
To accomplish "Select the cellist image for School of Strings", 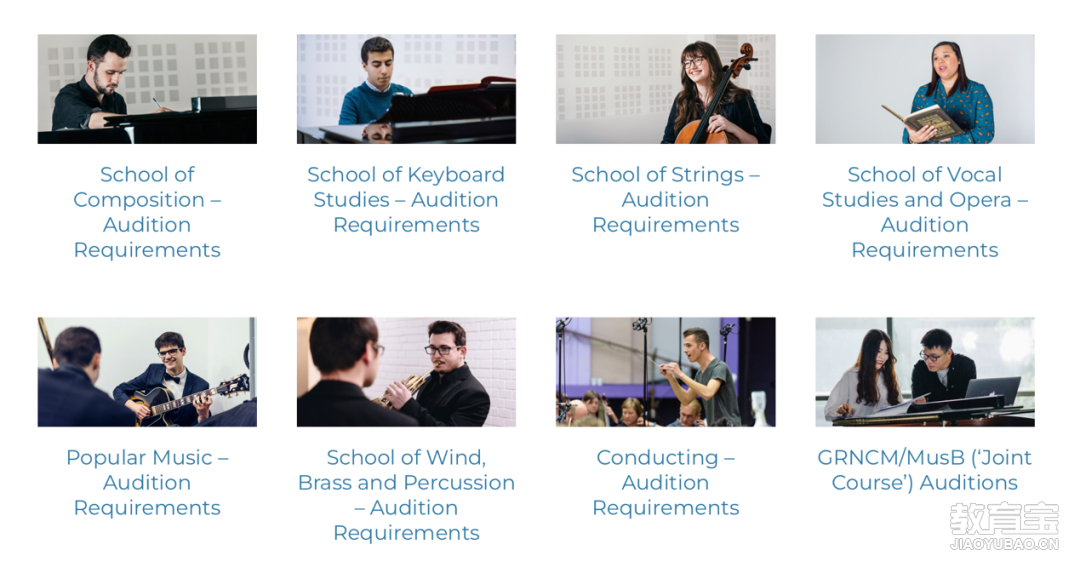I will click(665, 89).
